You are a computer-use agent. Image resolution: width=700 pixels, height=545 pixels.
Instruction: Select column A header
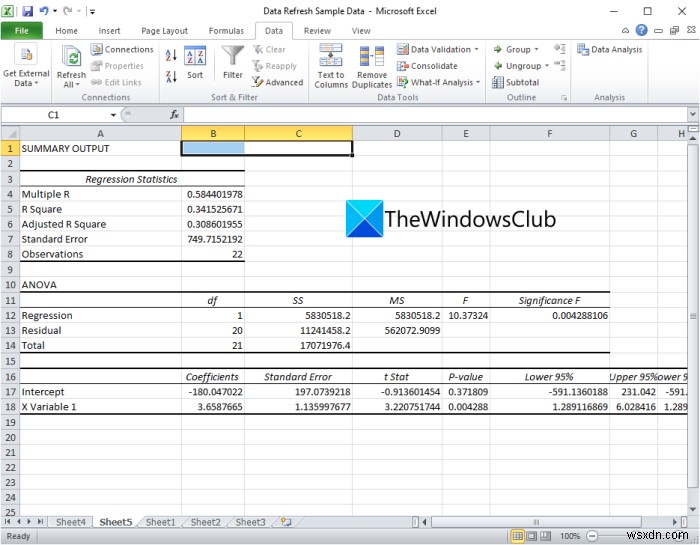pyautogui.click(x=100, y=133)
